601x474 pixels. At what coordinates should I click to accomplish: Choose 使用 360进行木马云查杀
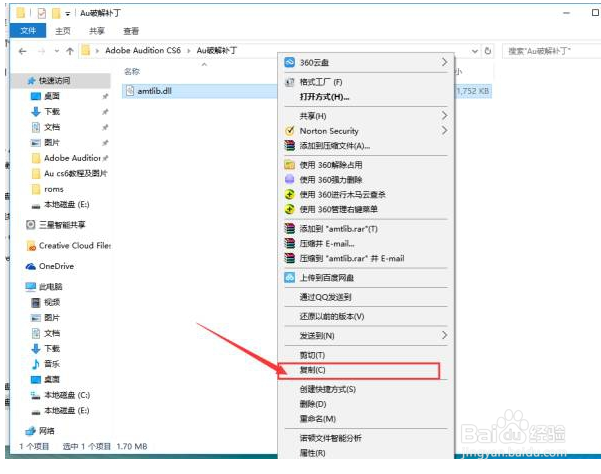[x=366, y=194]
